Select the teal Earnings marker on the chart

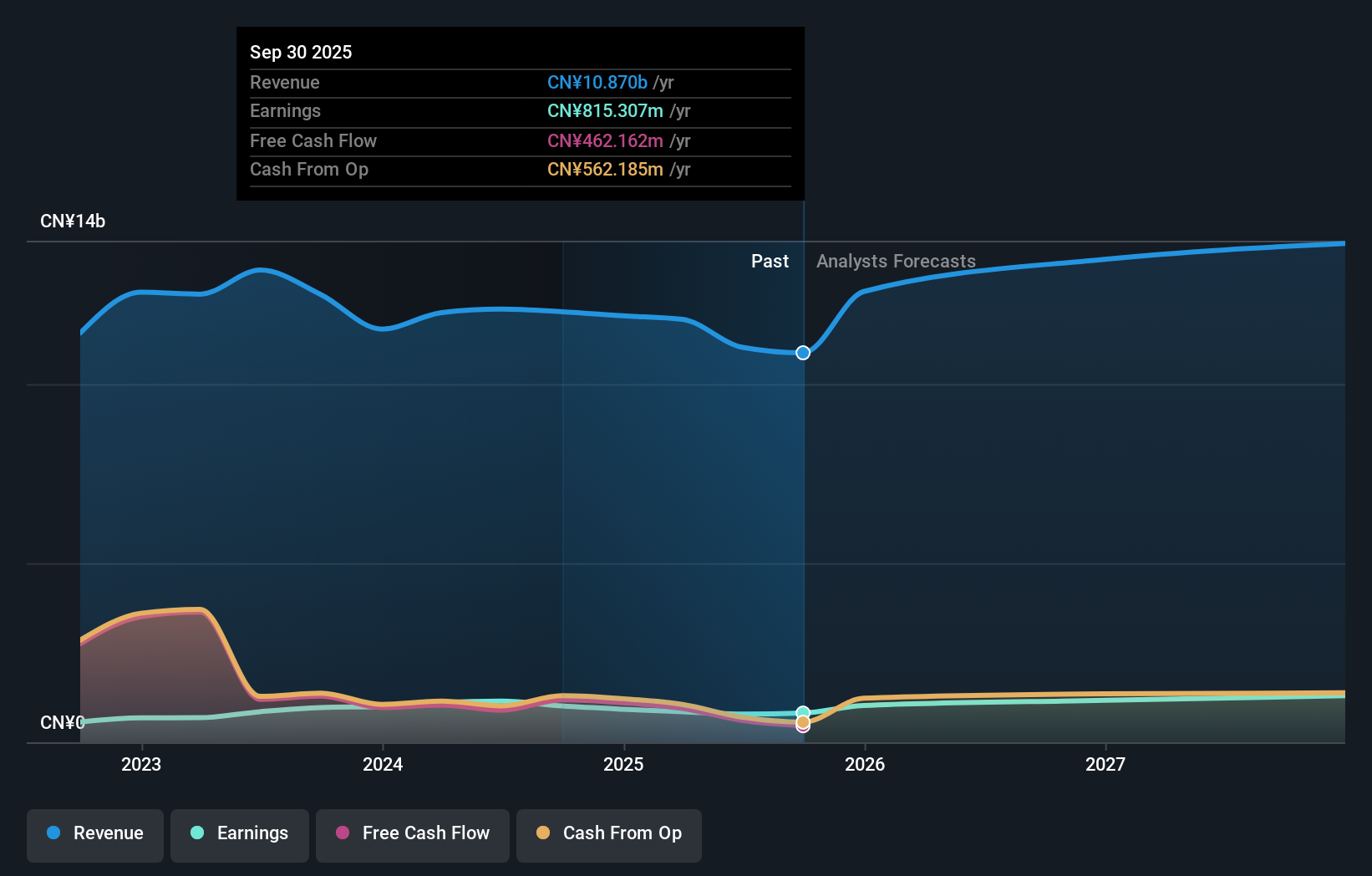802,710
